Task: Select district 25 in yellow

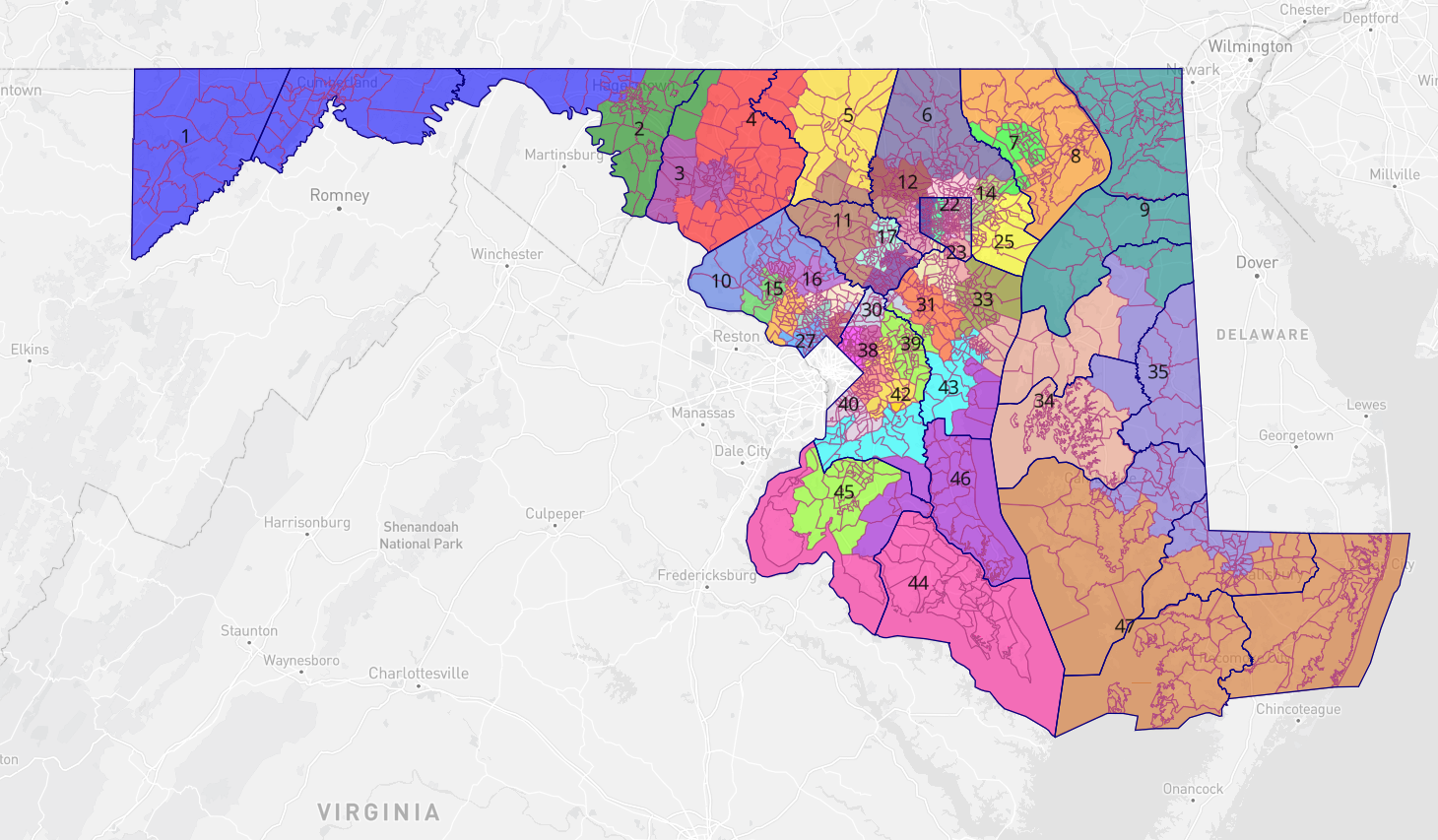Action: (1004, 239)
